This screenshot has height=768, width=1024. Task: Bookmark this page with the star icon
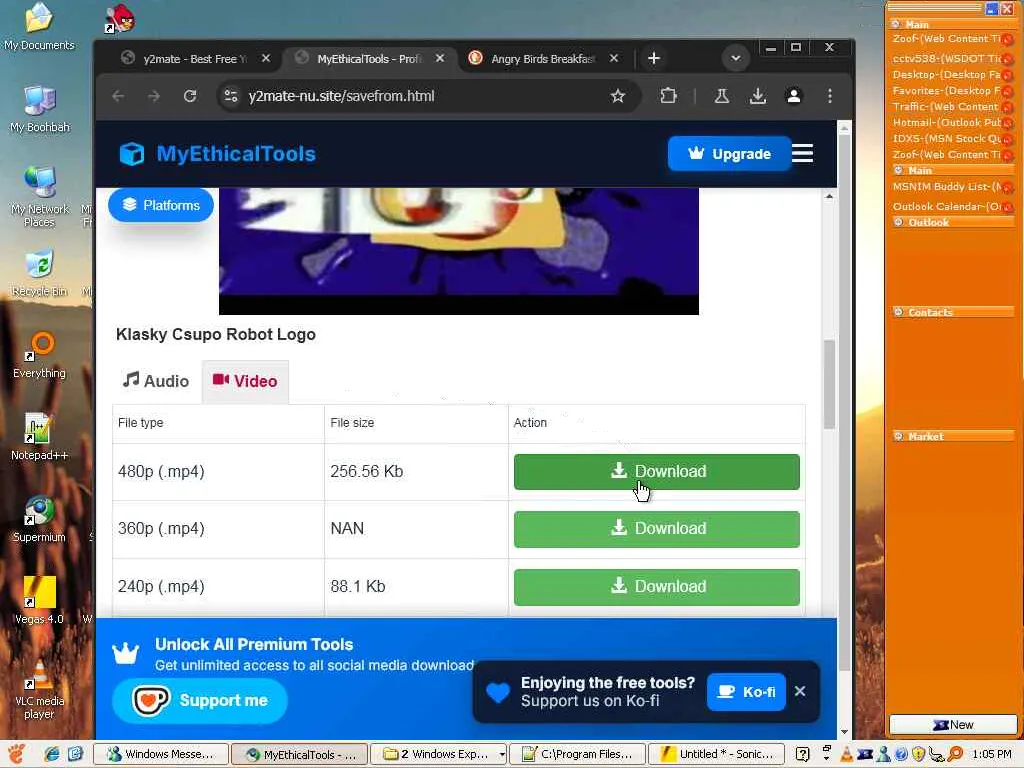click(618, 97)
